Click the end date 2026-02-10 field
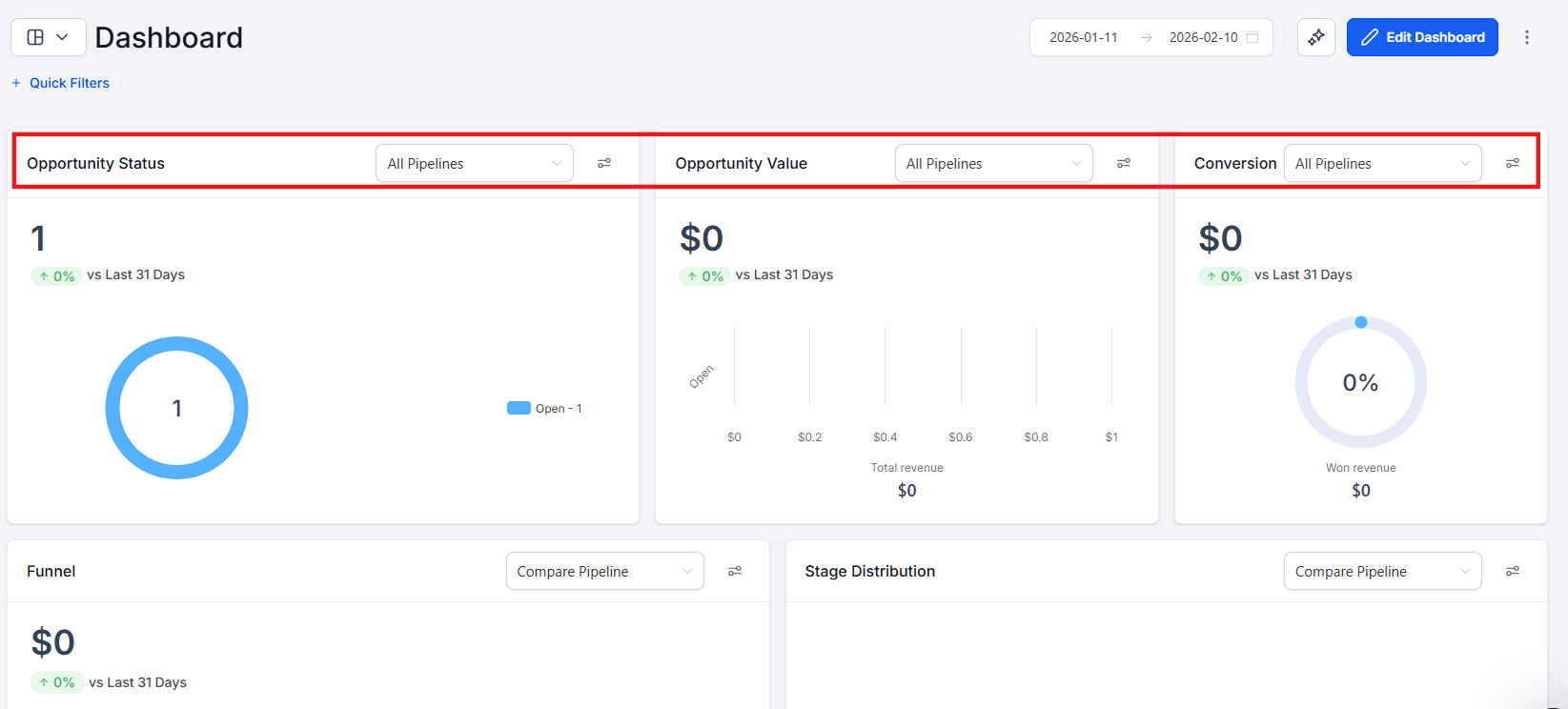The width and height of the screenshot is (1568, 709). point(1203,37)
